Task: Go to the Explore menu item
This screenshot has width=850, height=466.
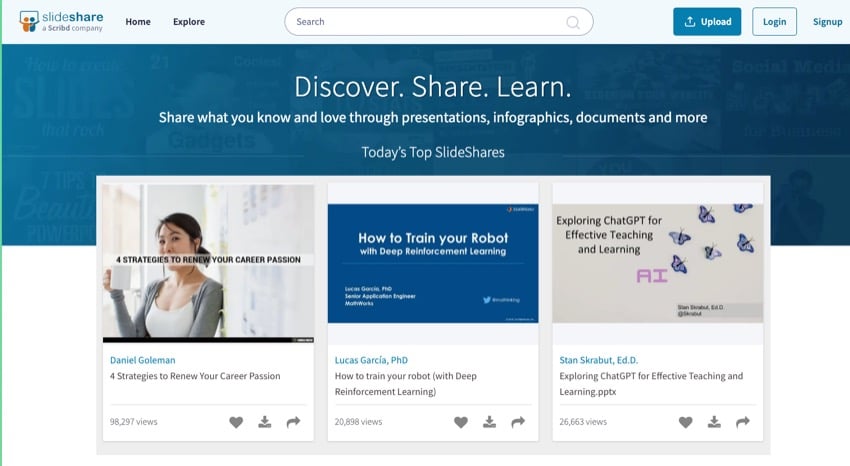Action: click(189, 22)
